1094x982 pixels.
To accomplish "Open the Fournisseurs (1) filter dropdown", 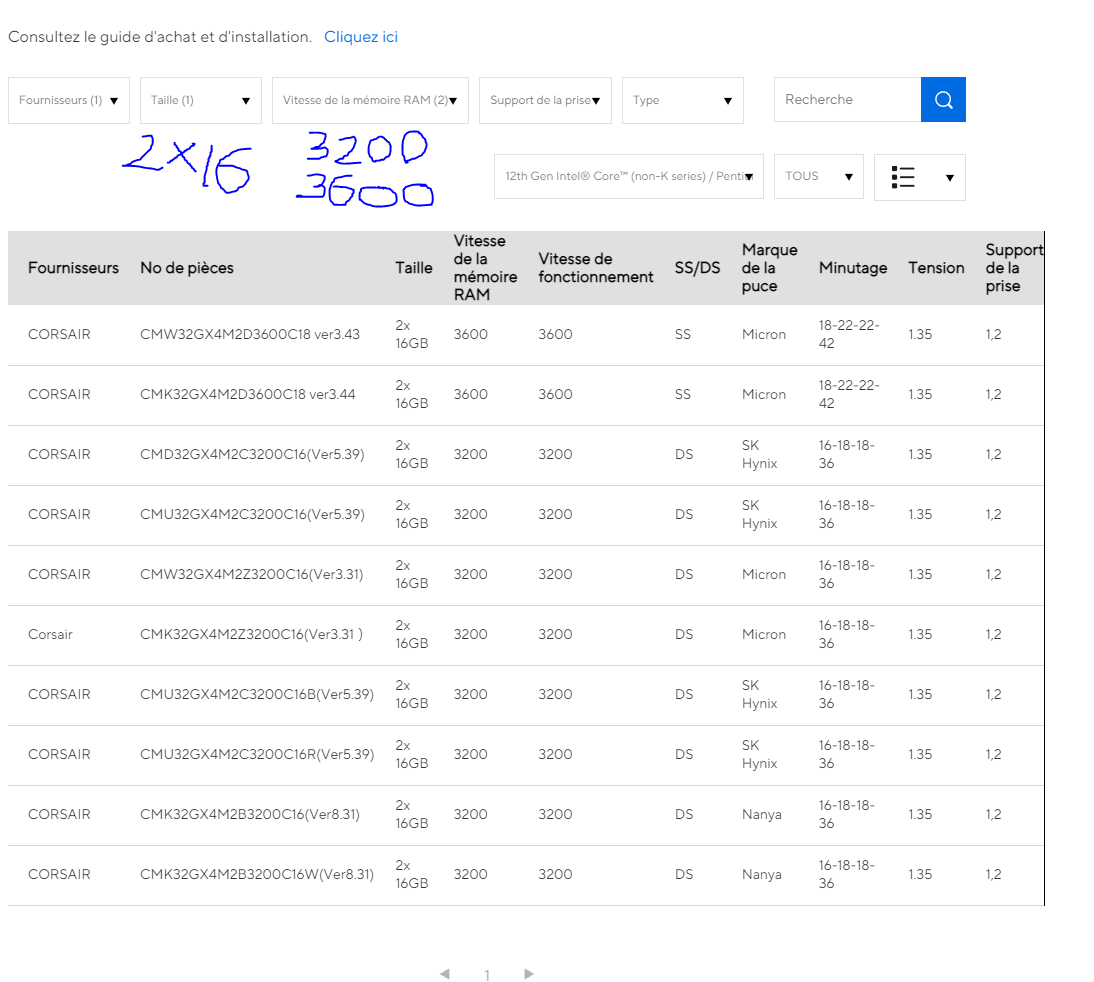I will [x=69, y=101].
